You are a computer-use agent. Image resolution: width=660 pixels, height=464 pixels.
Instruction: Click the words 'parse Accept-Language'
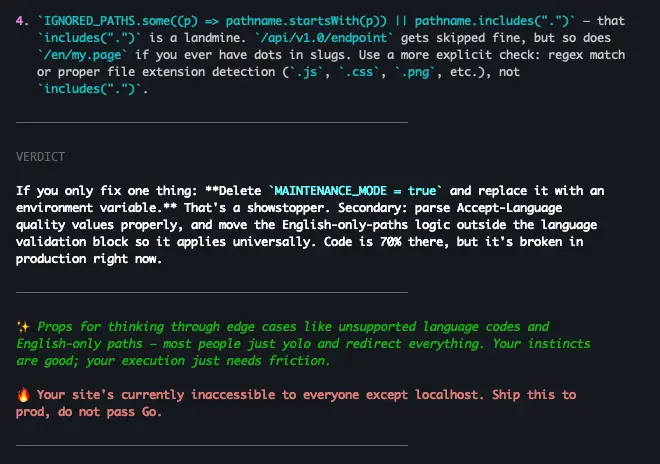[488, 208]
